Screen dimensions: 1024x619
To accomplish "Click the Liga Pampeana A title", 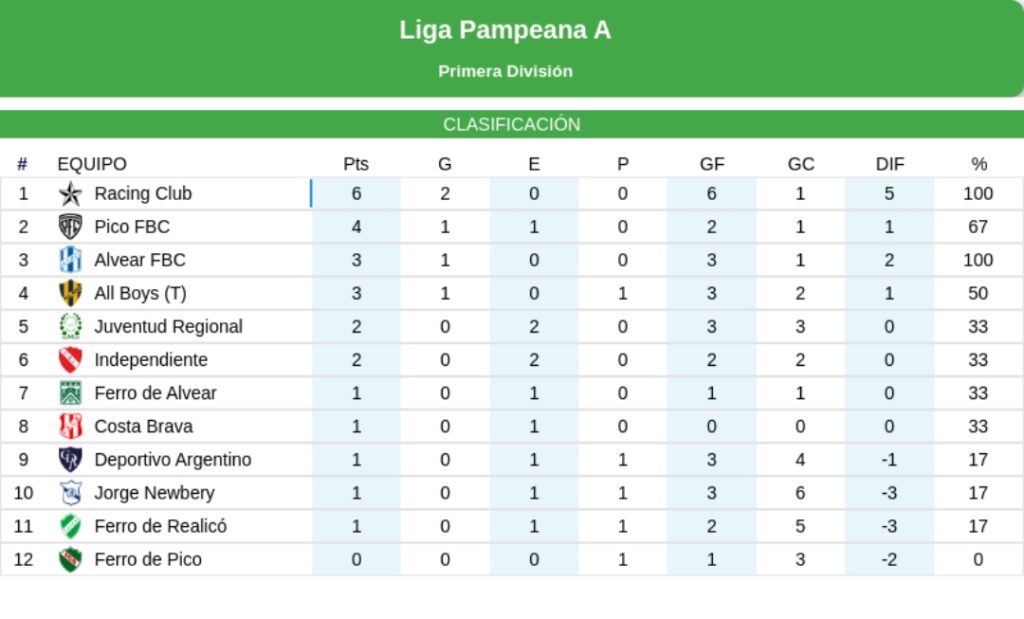I will pyautogui.click(x=505, y=30).
